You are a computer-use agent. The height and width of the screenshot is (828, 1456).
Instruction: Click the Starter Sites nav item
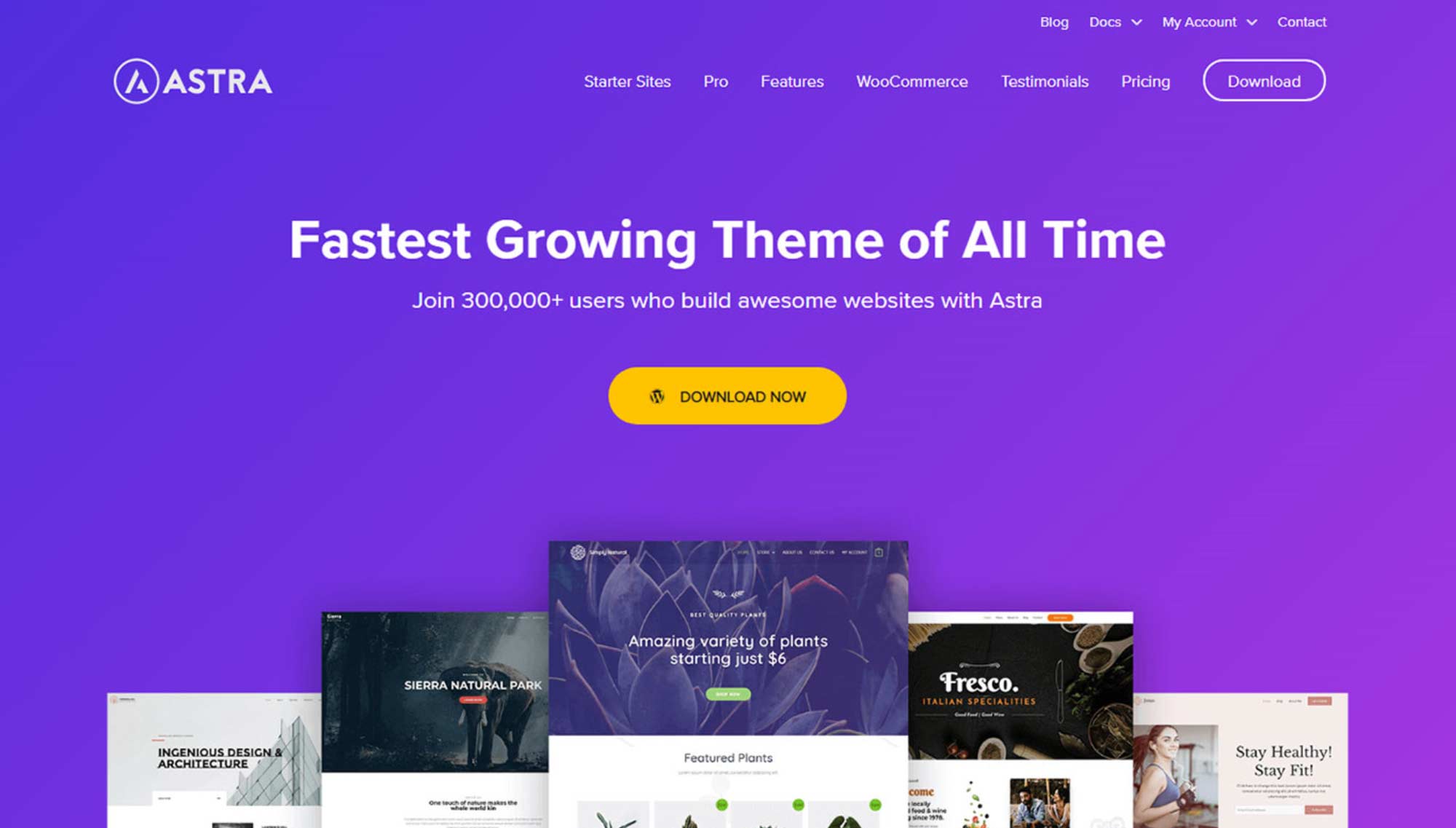point(627,81)
